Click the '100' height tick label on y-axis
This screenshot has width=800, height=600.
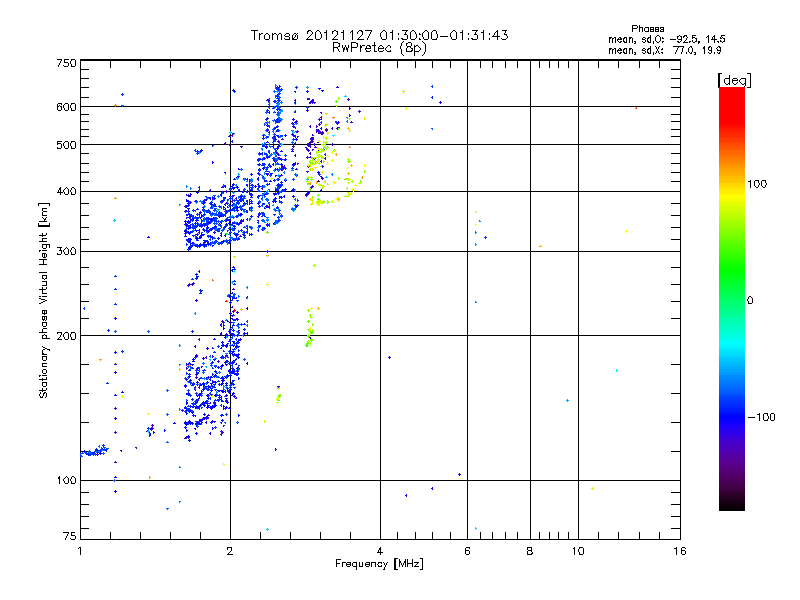(66, 481)
